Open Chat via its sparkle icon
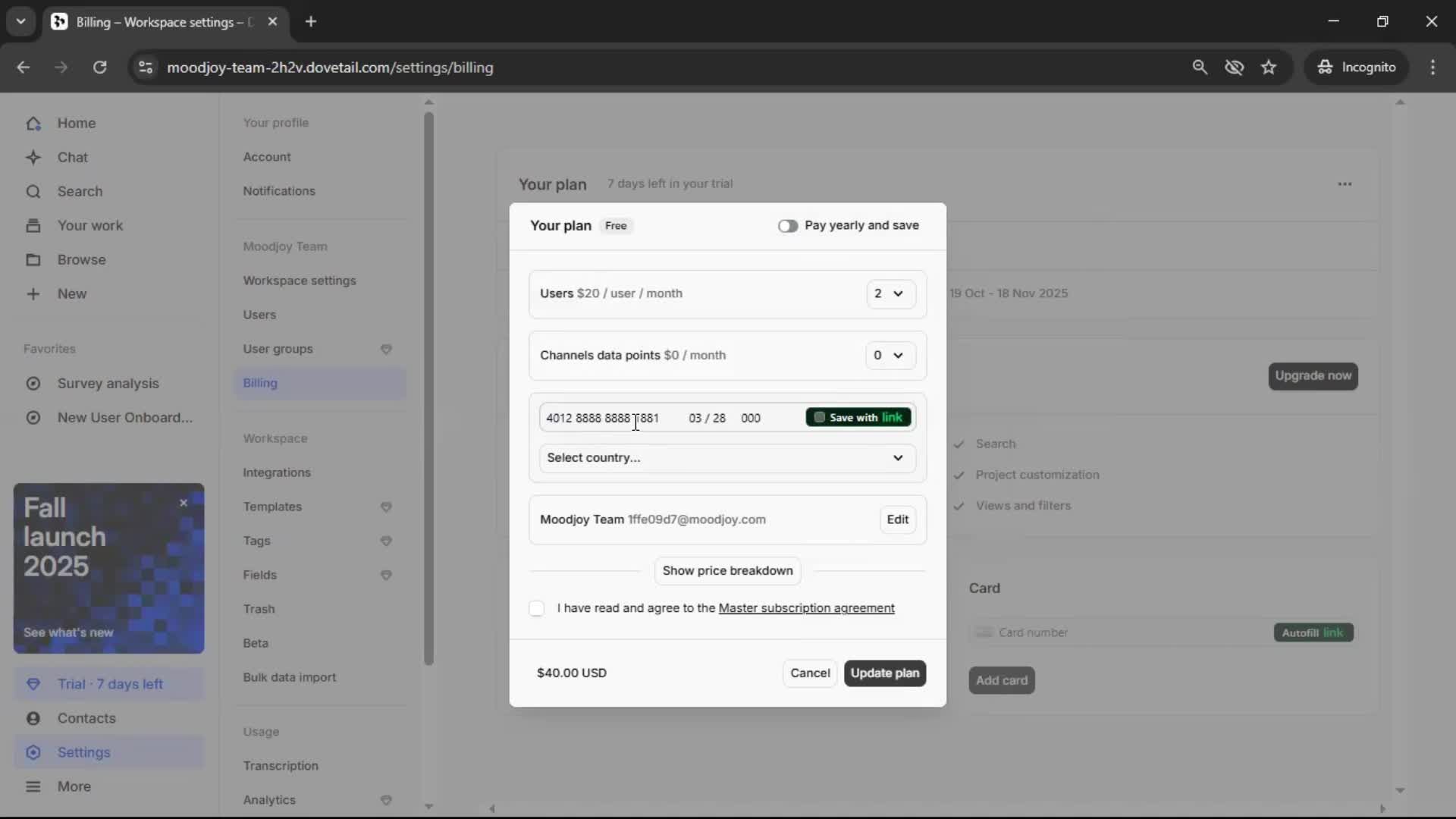The height and width of the screenshot is (819, 1456). [33, 158]
